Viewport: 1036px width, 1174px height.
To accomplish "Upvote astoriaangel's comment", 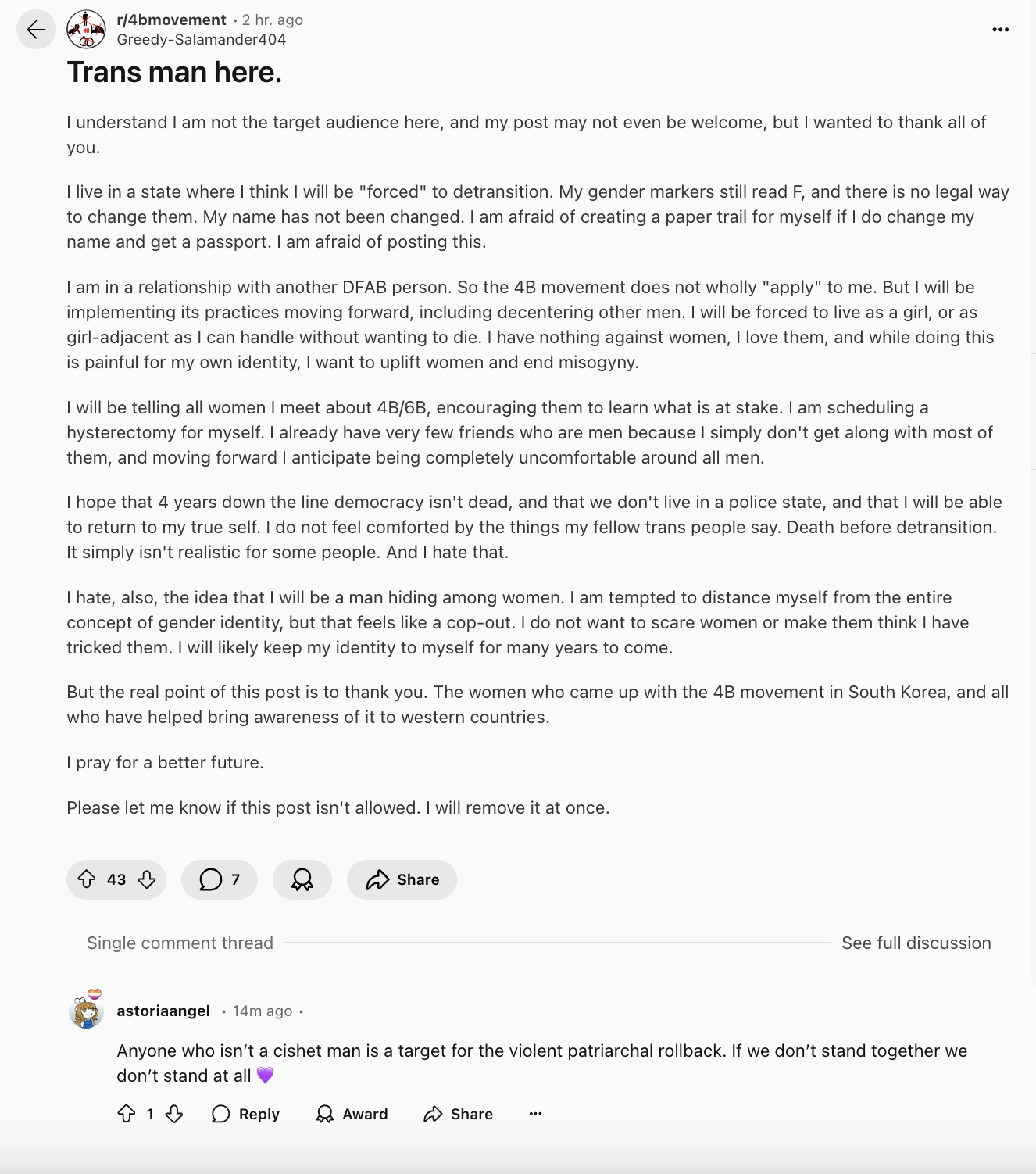I will tap(127, 1114).
